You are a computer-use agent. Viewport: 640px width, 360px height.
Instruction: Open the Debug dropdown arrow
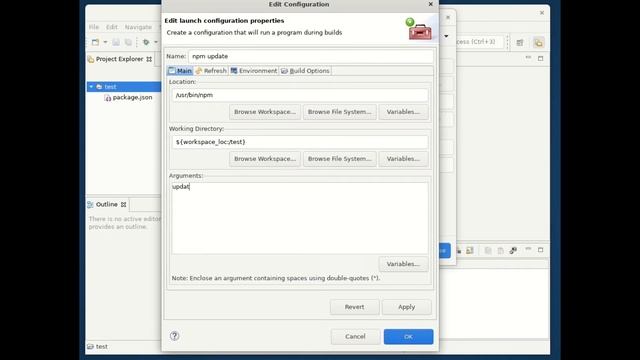coord(156,42)
